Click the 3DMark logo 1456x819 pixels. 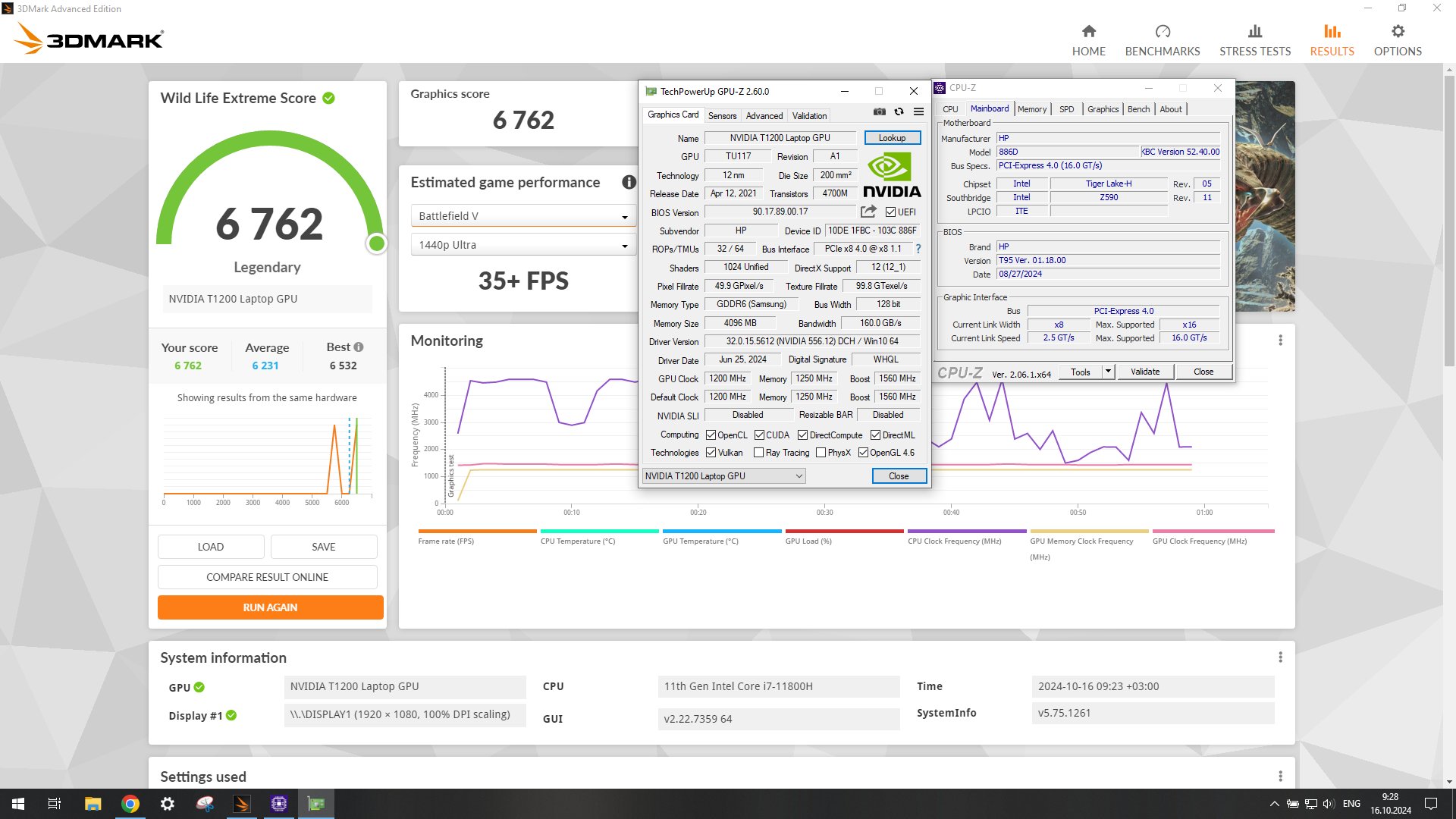(x=89, y=39)
